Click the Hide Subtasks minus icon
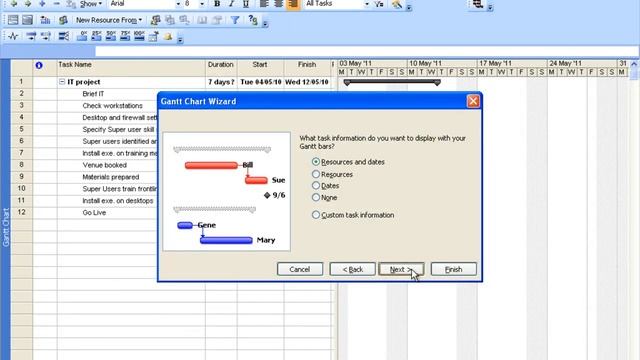Image resolution: width=640 pixels, height=360 pixels. (57, 4)
